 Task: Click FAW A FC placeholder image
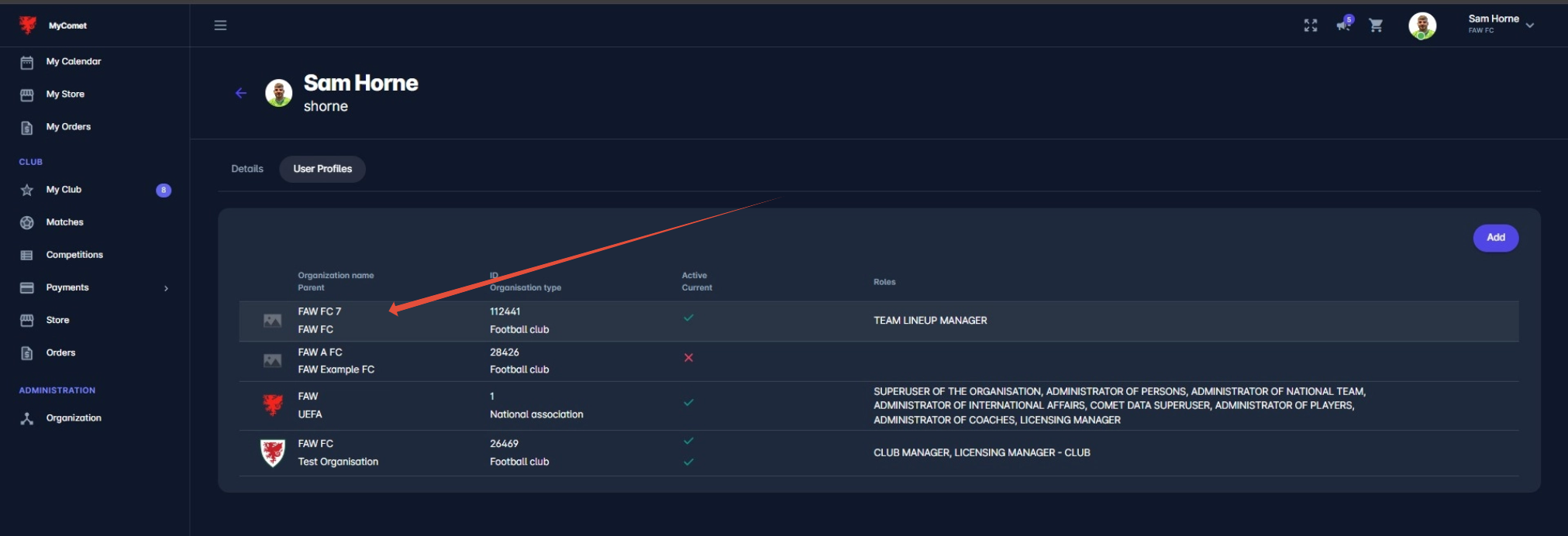point(272,360)
